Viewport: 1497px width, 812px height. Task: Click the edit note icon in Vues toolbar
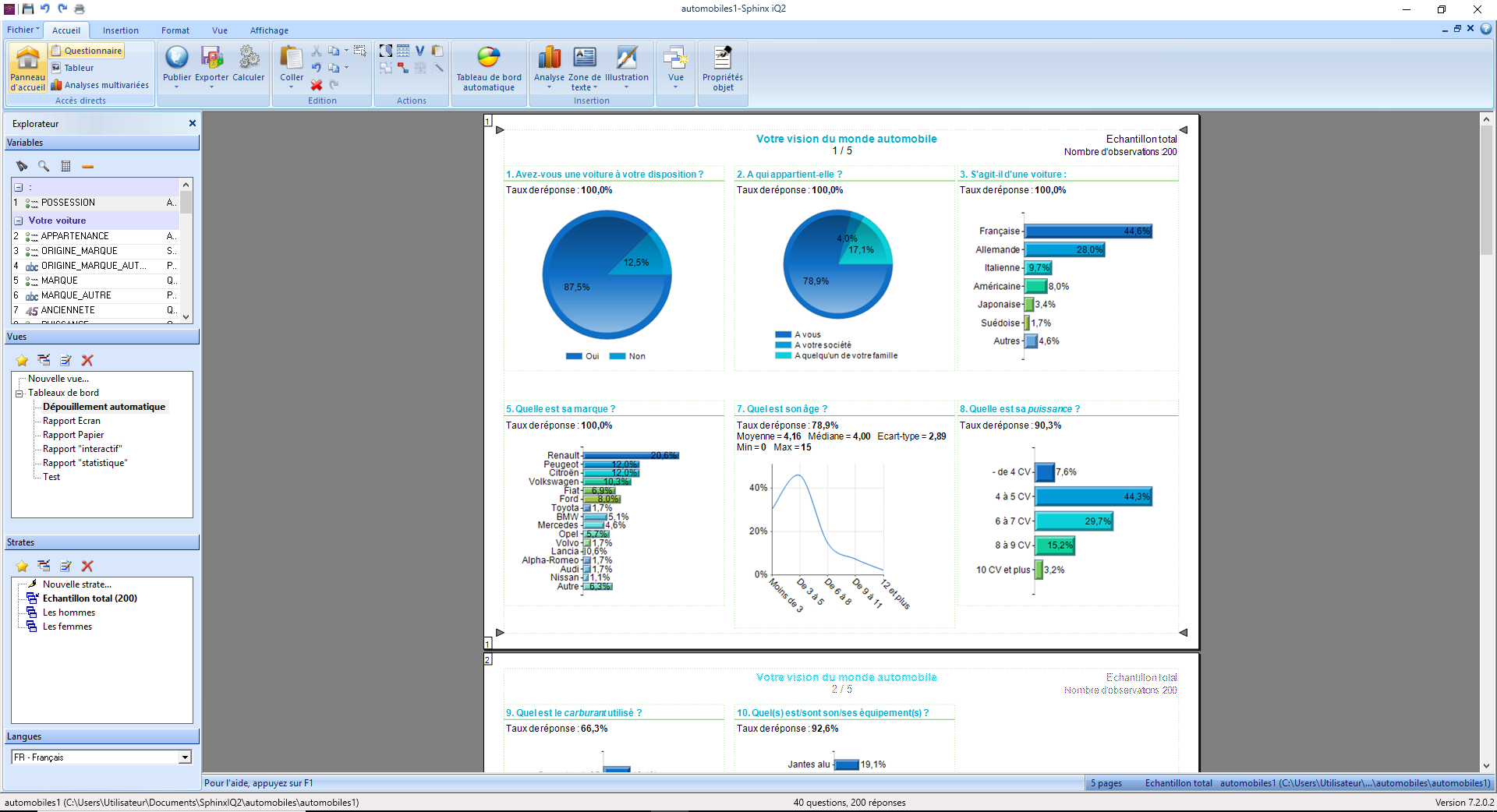(66, 360)
